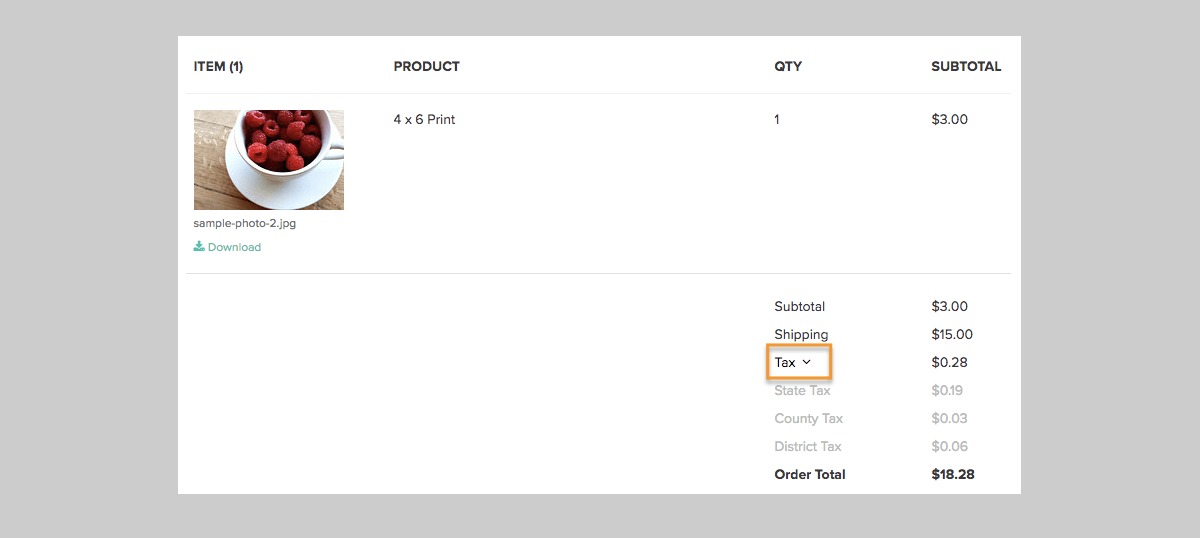1200x538 pixels.
Task: Click the $18.28 order total amount
Action: pos(953,474)
